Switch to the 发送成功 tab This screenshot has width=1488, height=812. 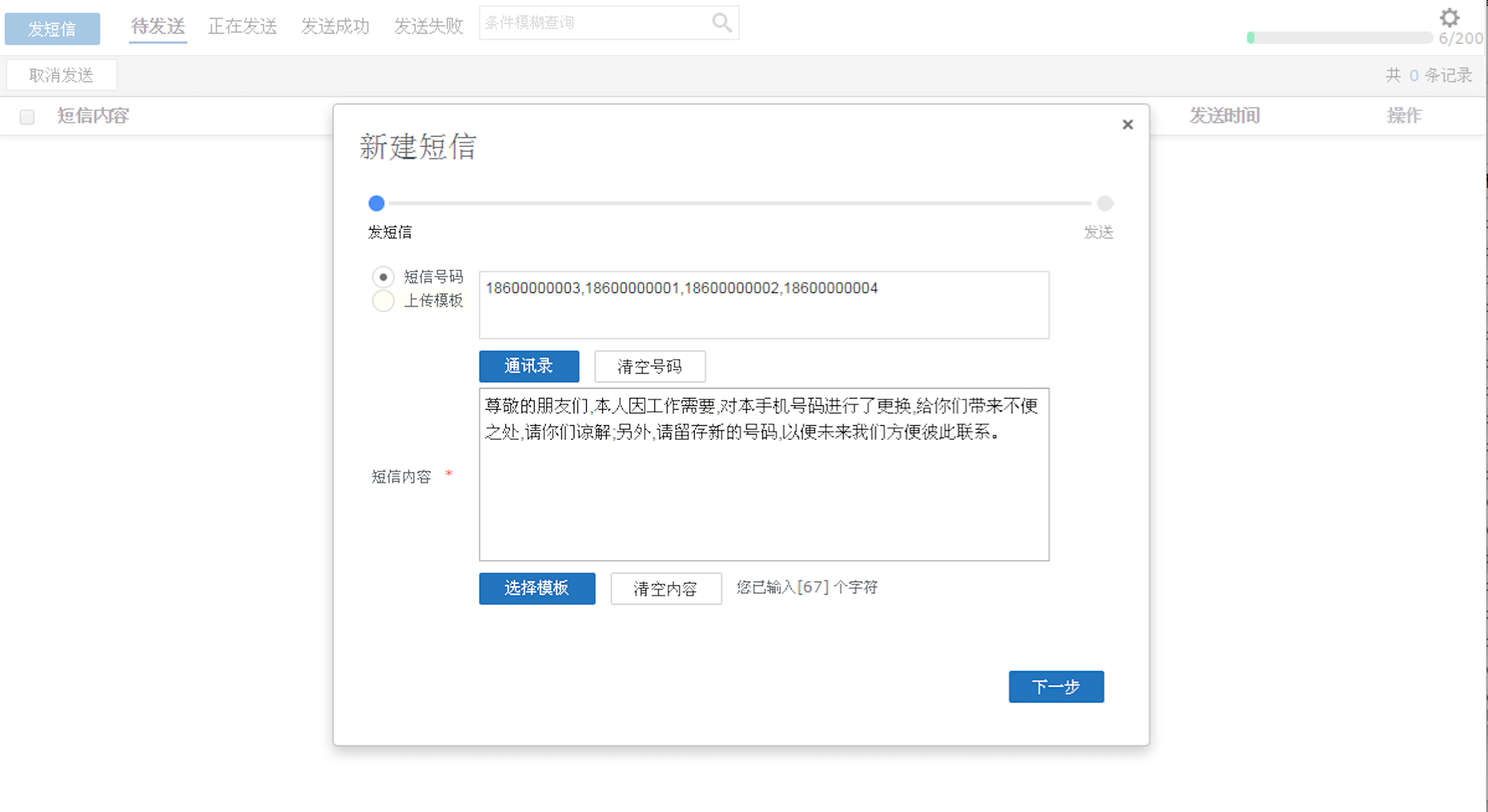click(335, 26)
